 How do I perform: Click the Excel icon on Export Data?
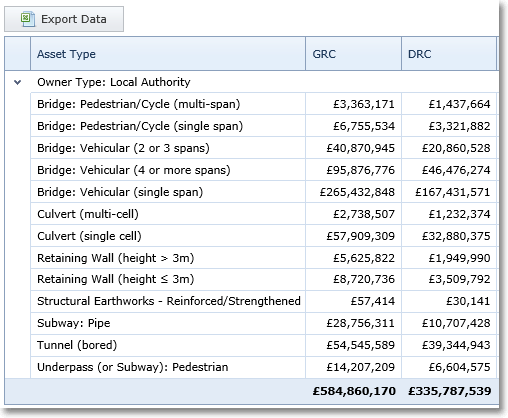click(x=28, y=19)
